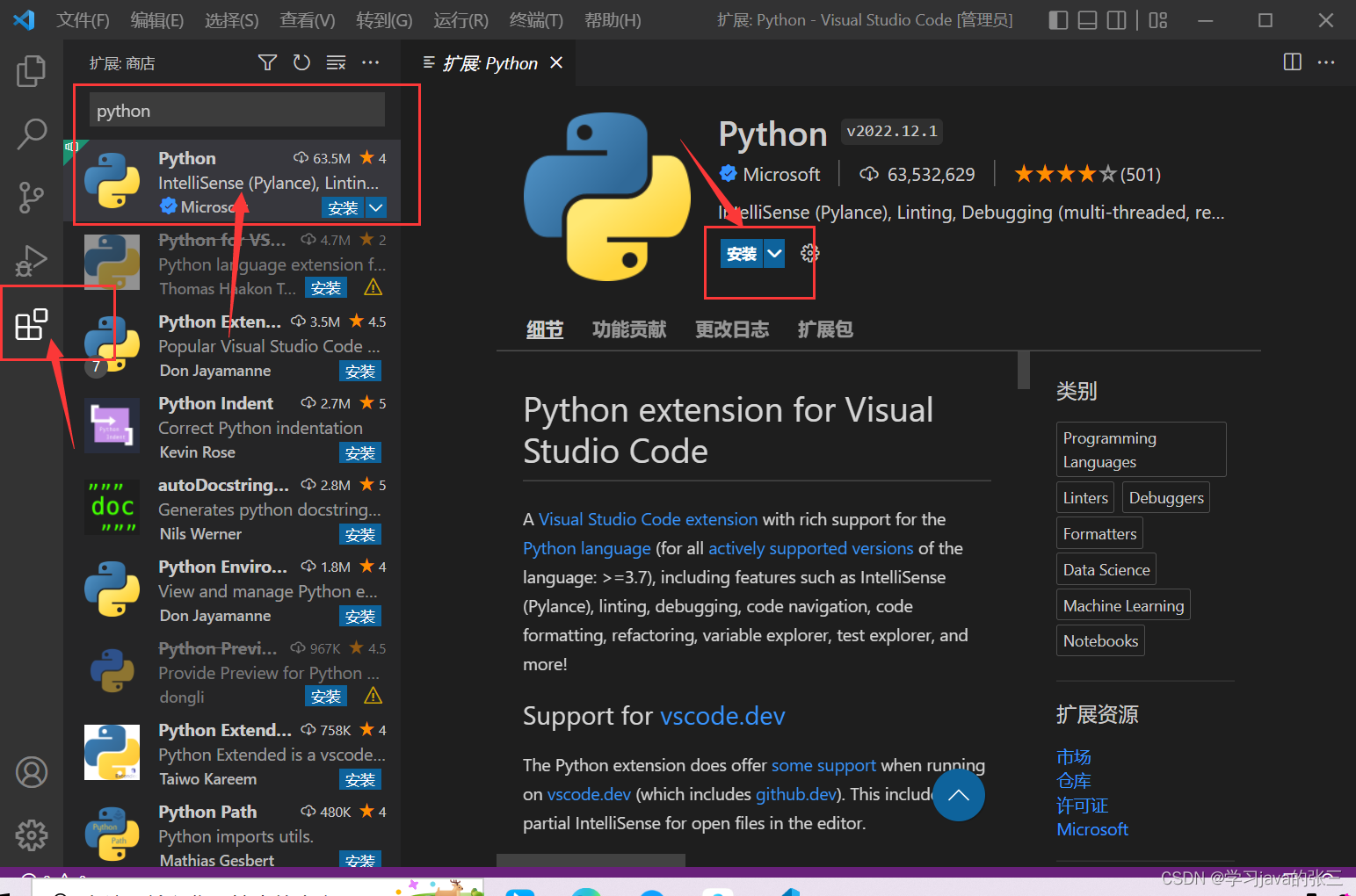Open the 文件(F) menu
Screen dimensions: 1356x896
[x=83, y=20]
